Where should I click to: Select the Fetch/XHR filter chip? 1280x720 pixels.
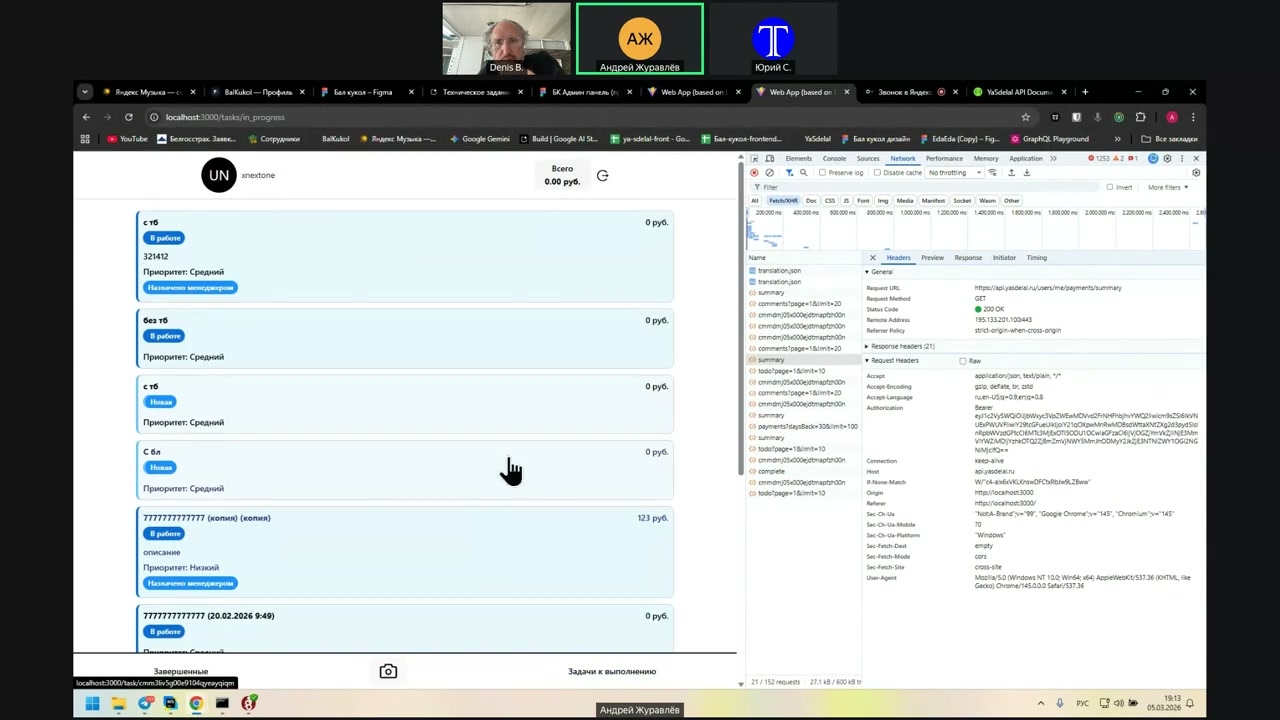coord(783,201)
